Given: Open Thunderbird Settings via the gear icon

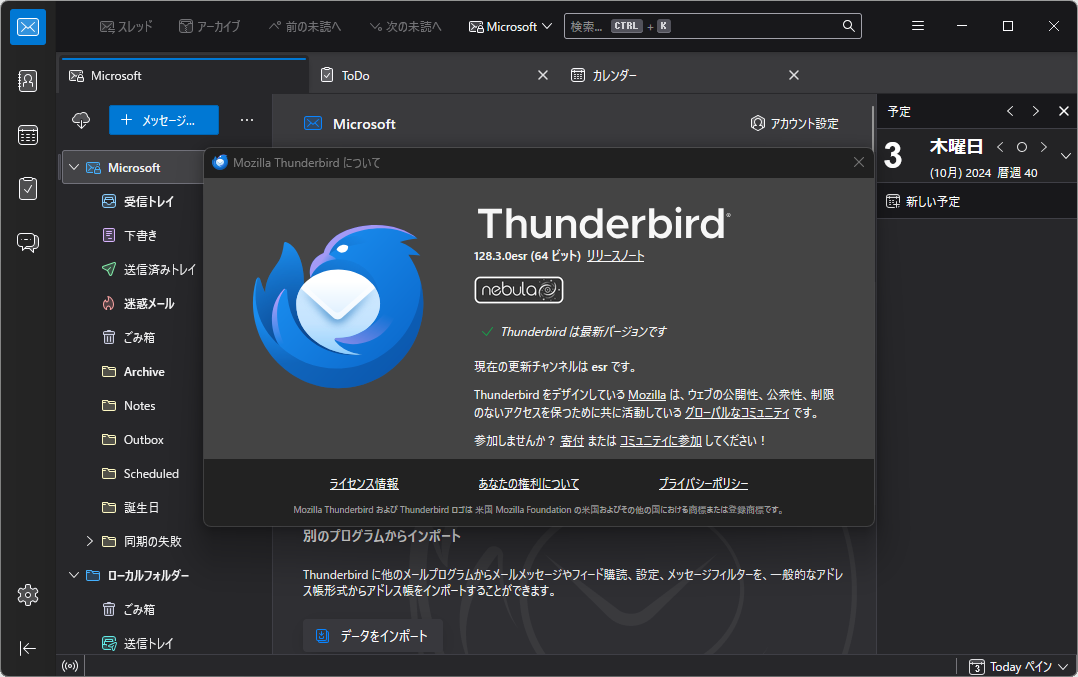Looking at the screenshot, I should (x=27, y=595).
